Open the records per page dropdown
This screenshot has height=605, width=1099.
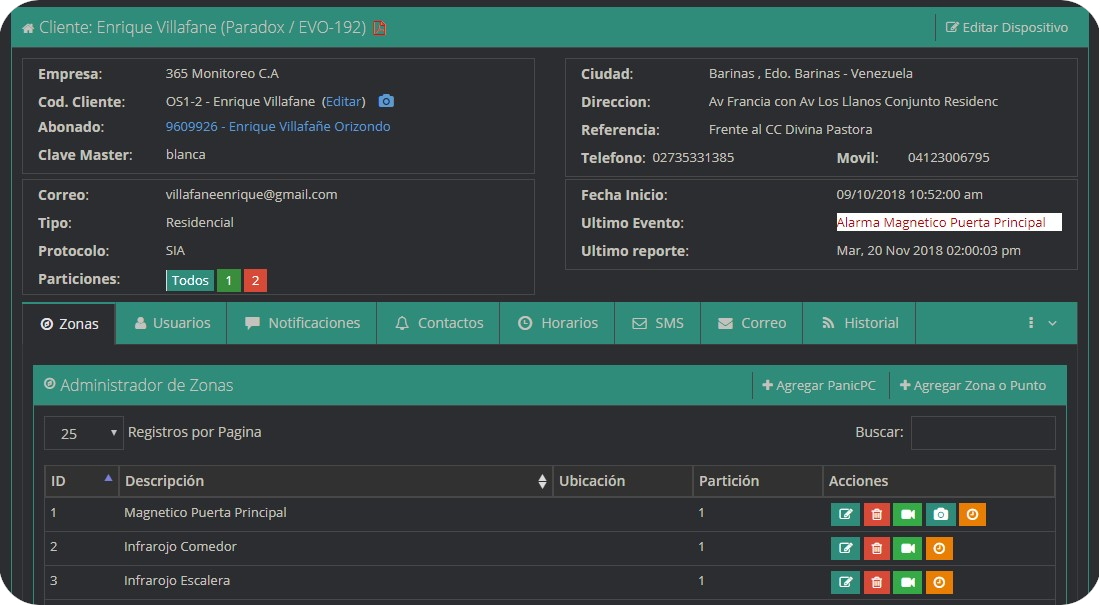click(84, 433)
